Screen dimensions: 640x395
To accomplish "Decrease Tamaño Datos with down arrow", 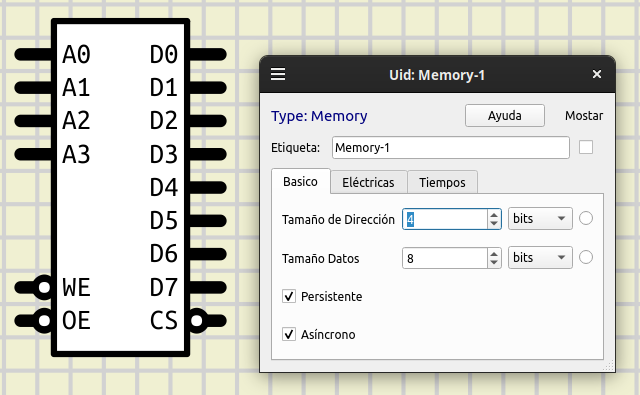I will [494, 262].
